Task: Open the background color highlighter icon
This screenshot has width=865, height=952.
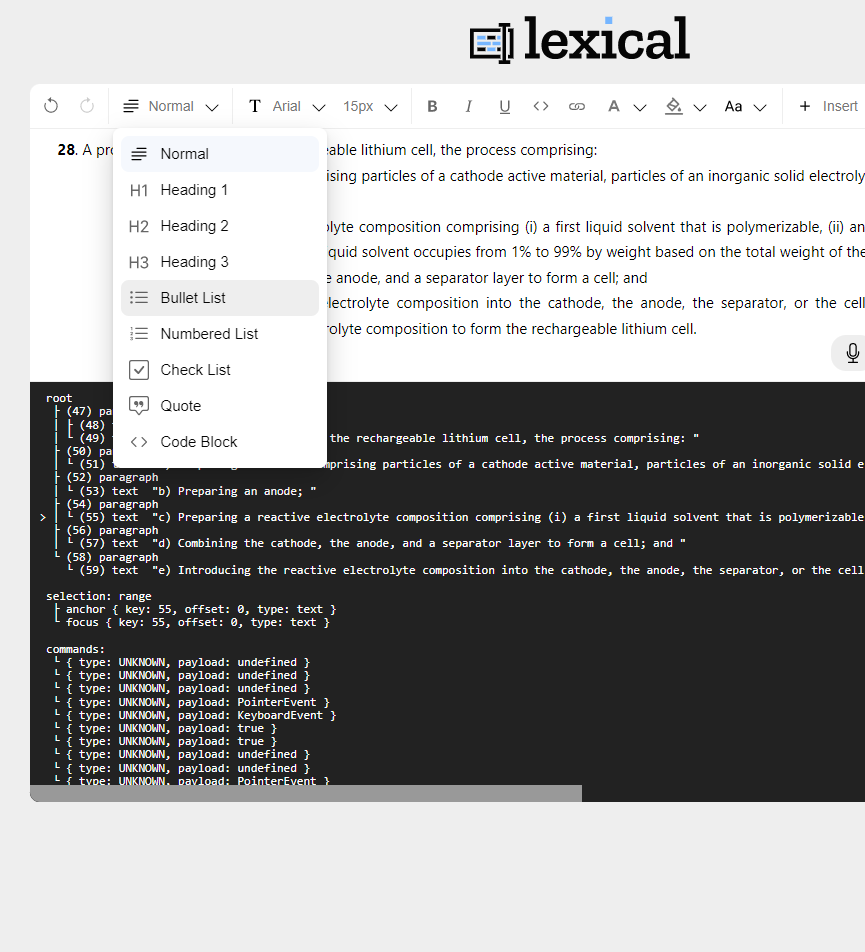Action: (673, 106)
